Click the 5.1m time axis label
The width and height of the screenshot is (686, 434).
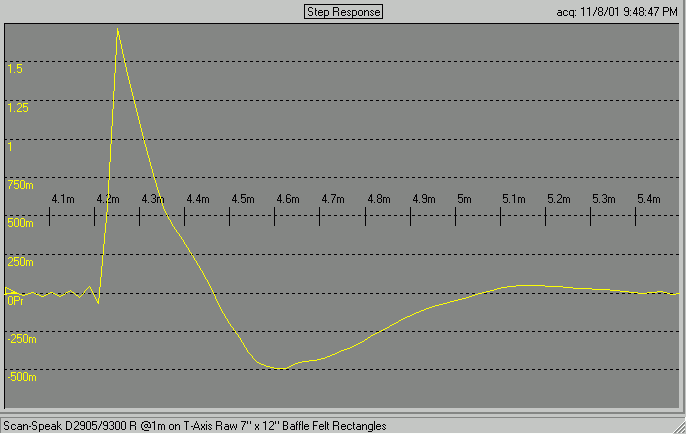(513, 200)
